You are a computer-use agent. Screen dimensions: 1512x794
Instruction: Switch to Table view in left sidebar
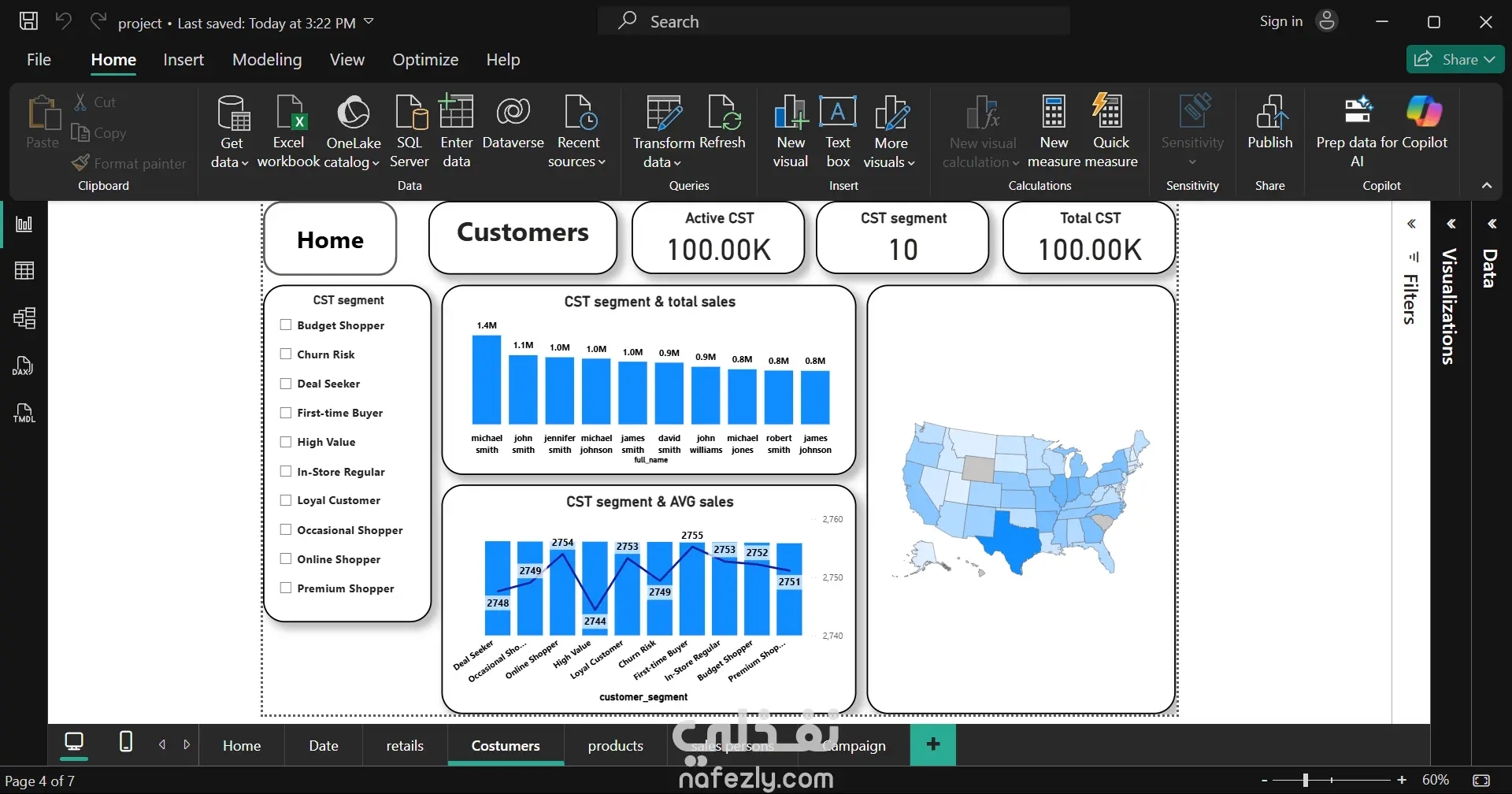24,271
